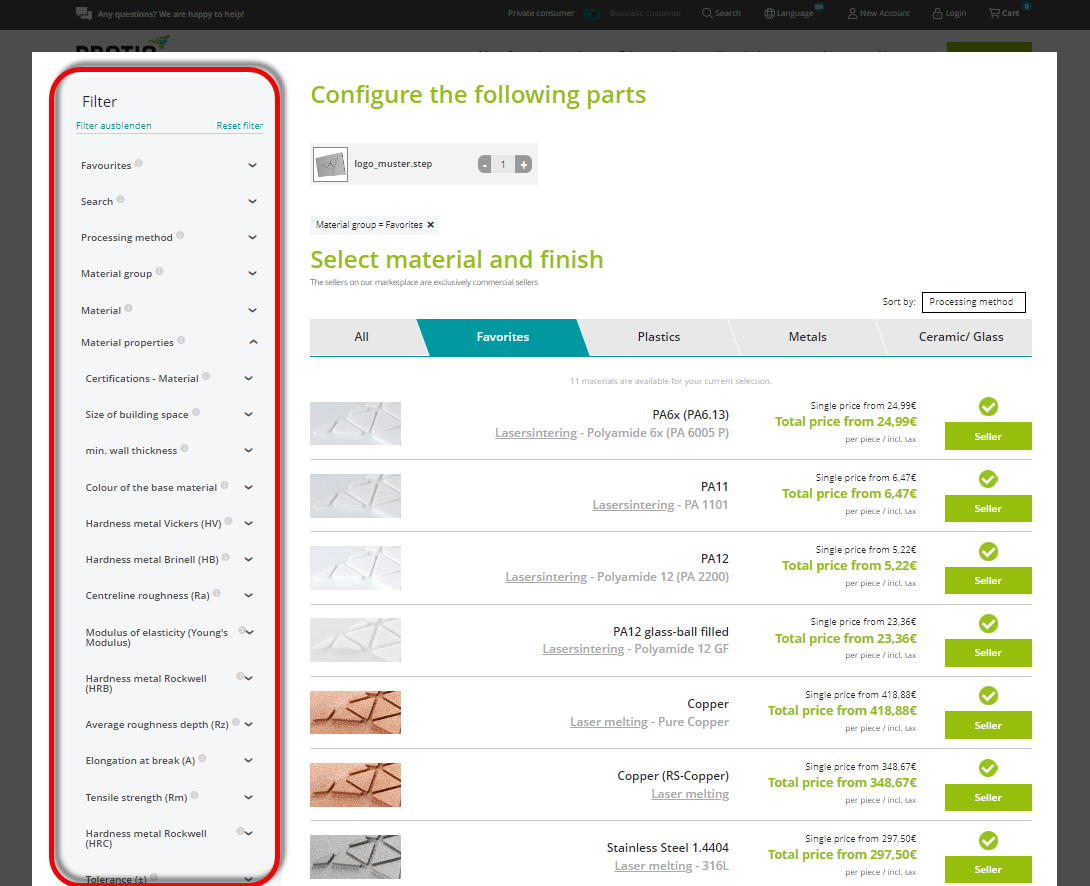Toggle Private consumer / Business customer switch
Image resolution: width=1090 pixels, height=886 pixels.
(591, 14)
